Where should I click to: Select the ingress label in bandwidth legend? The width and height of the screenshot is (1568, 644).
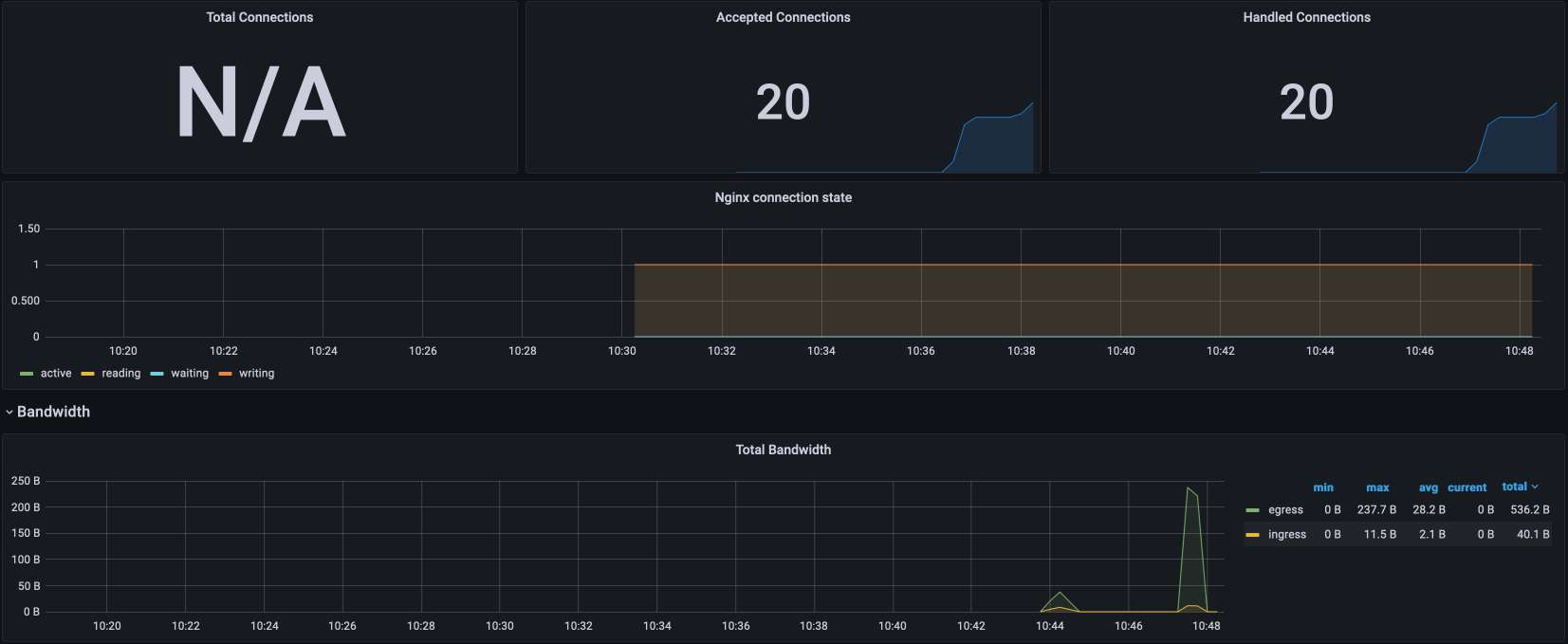(1286, 535)
